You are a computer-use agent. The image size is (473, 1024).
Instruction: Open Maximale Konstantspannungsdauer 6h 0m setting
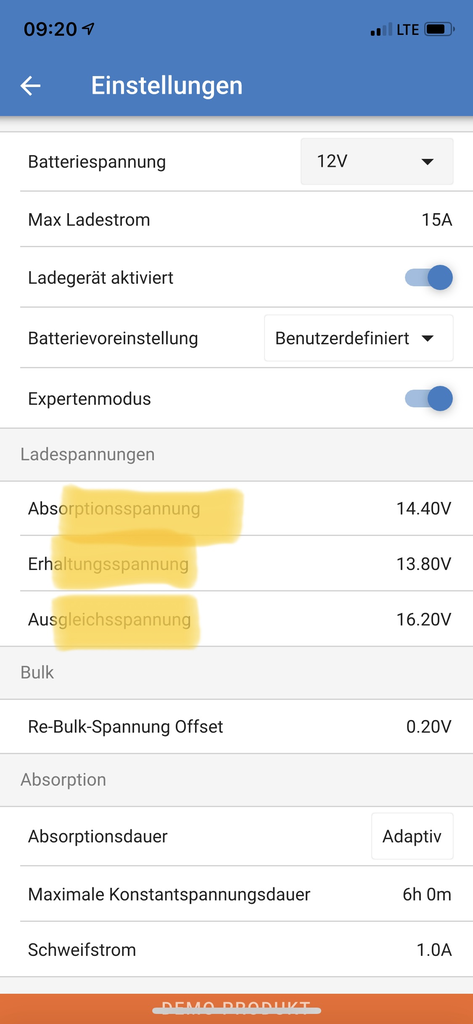click(x=236, y=894)
